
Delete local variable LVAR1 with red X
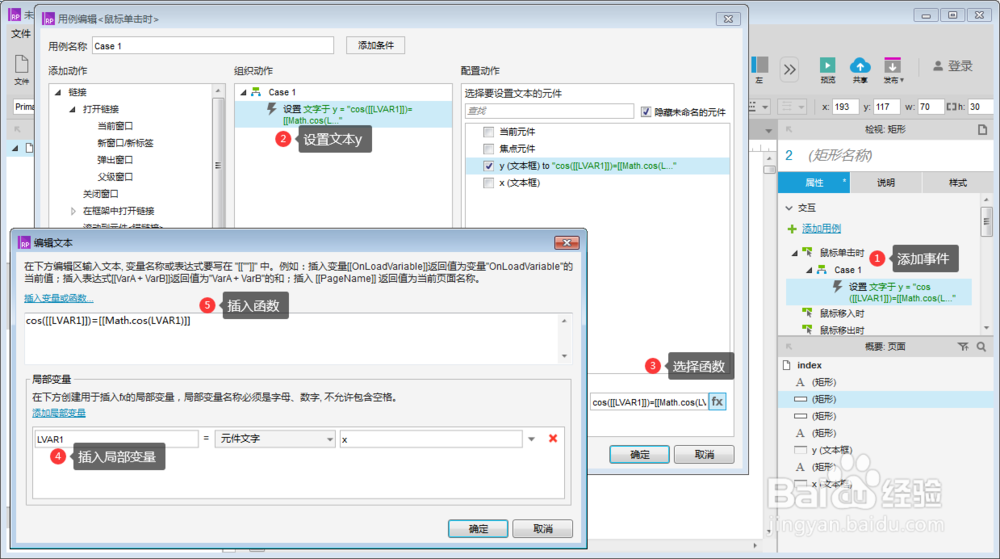553,439
